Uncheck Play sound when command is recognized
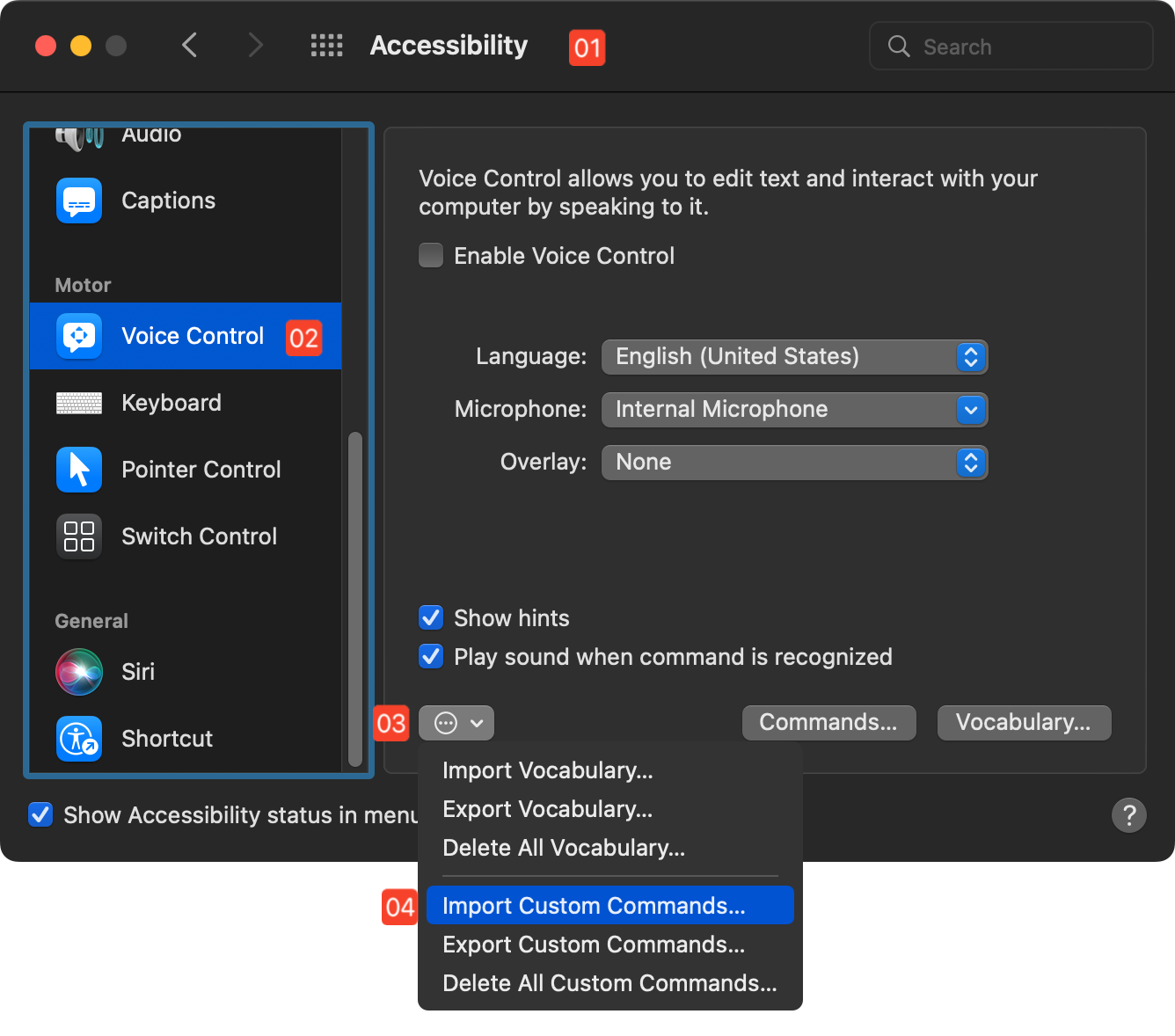This screenshot has width=1175, height=1036. [430, 656]
